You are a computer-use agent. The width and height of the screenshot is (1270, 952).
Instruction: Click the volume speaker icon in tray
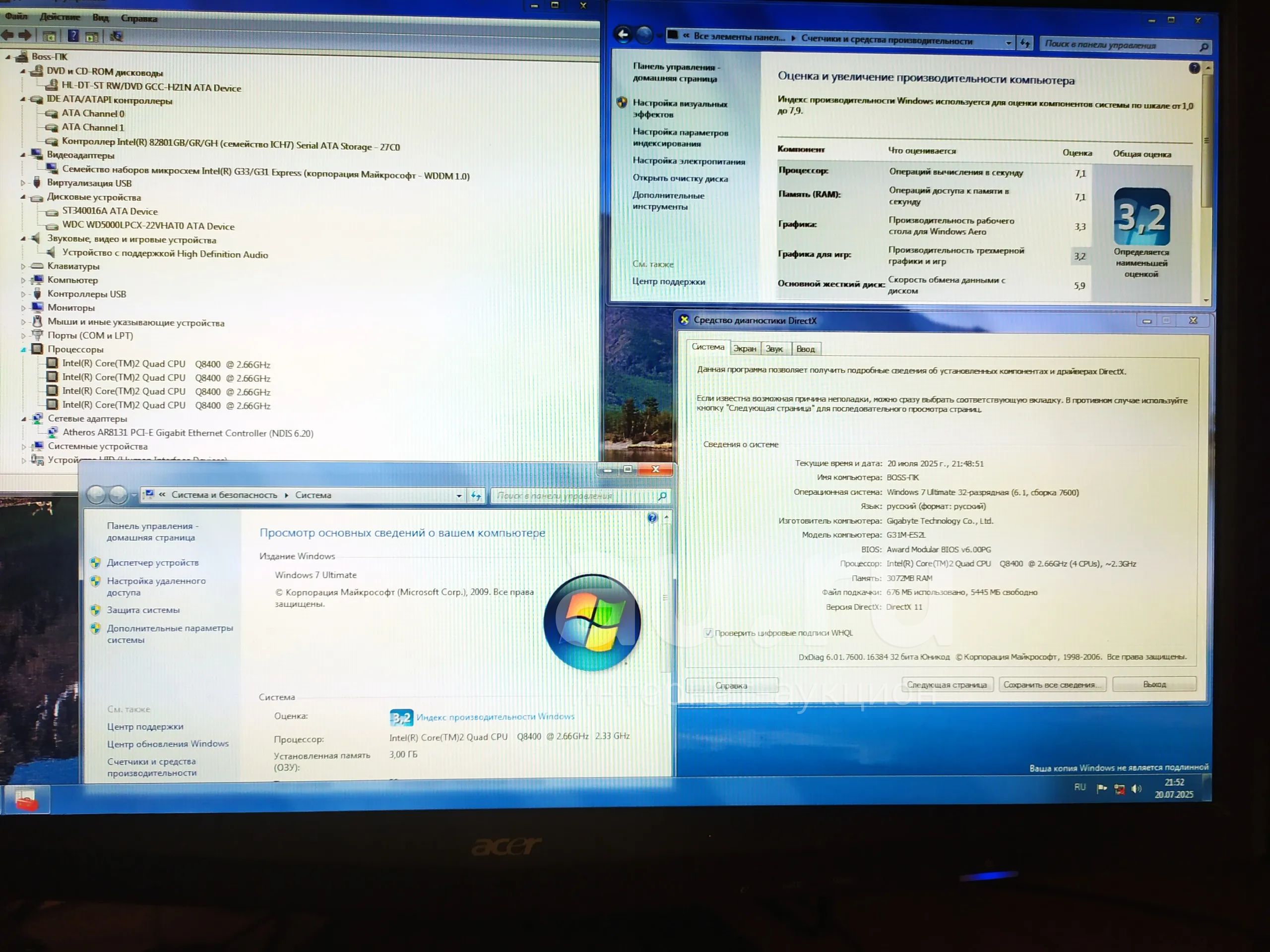[x=1136, y=788]
